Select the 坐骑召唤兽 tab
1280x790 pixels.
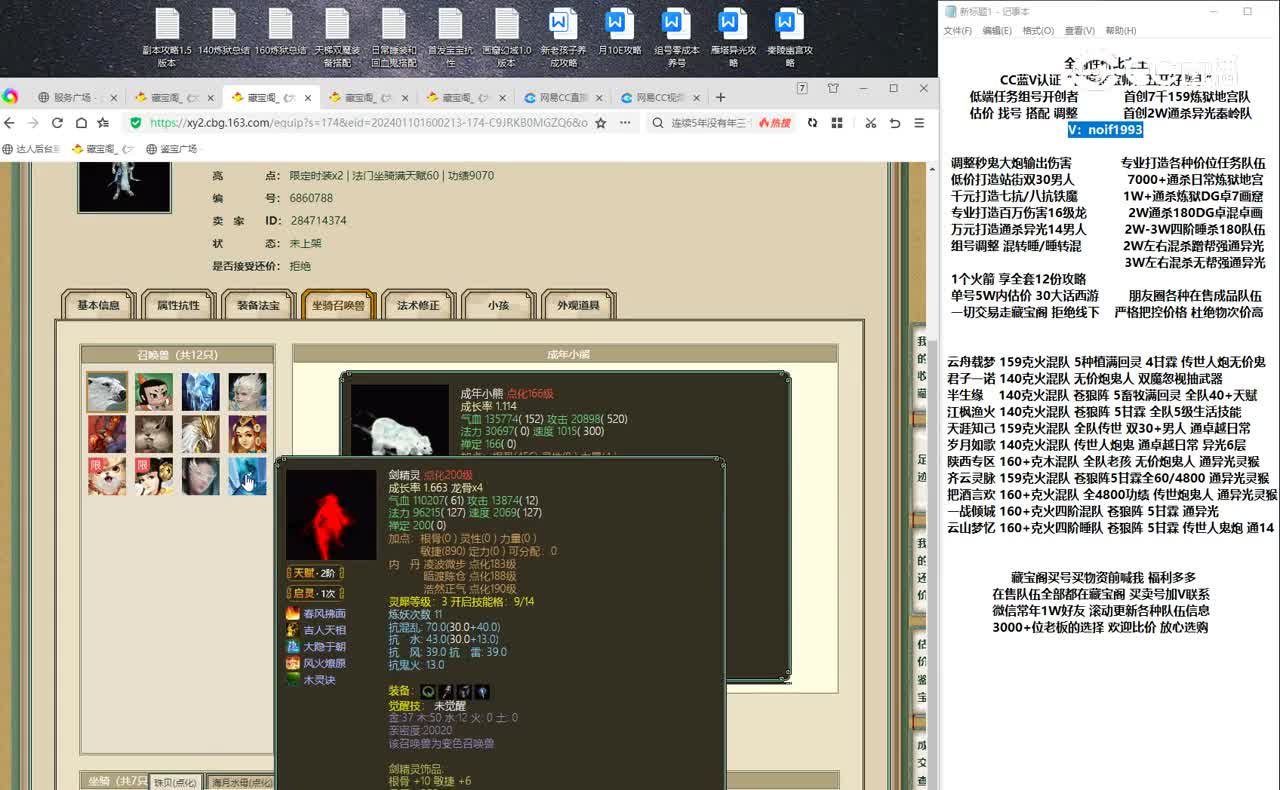point(338,305)
